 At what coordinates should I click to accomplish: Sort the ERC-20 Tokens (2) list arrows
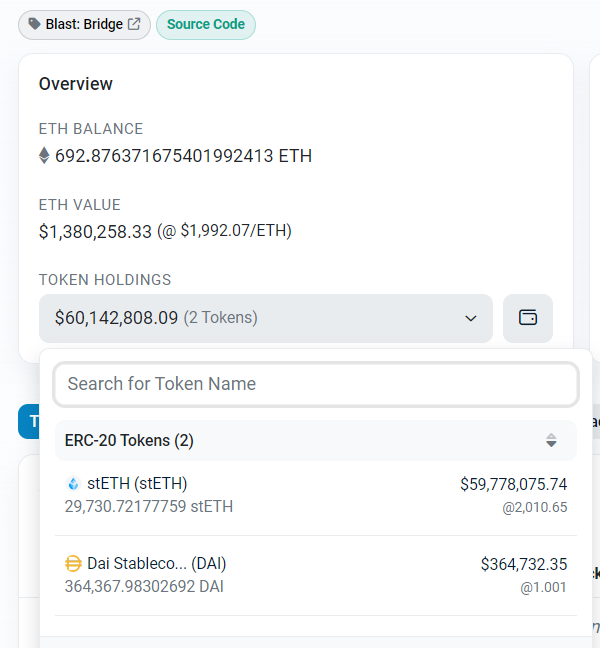click(551, 440)
